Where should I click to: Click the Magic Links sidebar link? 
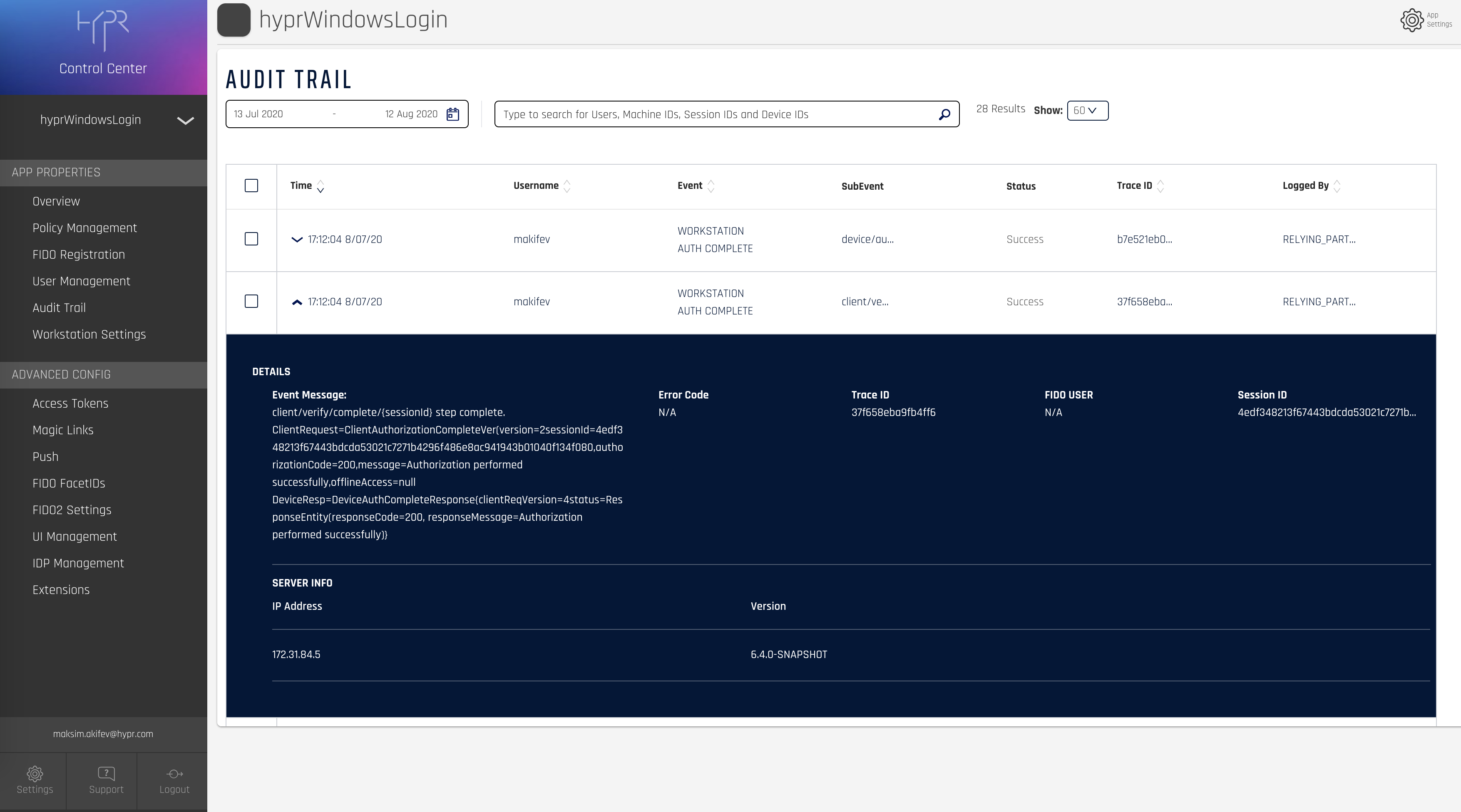click(63, 430)
